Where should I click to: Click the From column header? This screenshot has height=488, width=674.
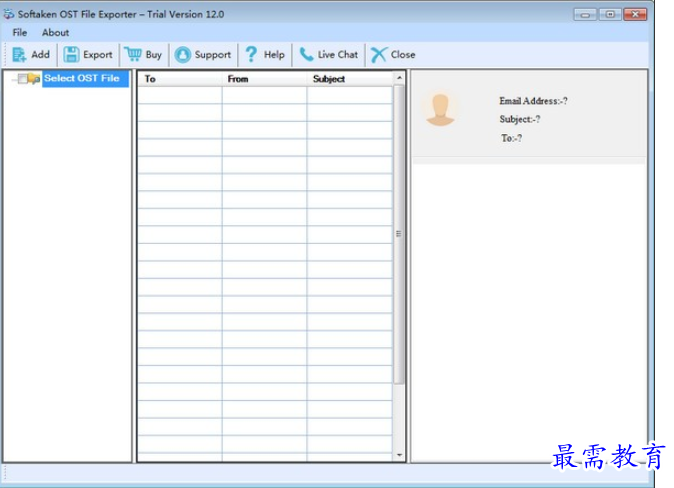tap(264, 79)
